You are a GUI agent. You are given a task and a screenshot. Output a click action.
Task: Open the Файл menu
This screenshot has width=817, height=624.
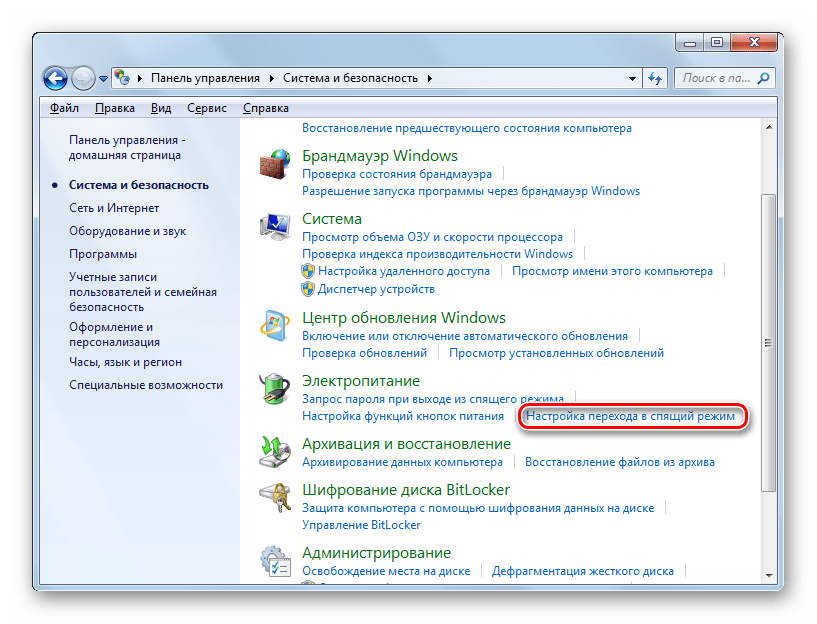(64, 108)
